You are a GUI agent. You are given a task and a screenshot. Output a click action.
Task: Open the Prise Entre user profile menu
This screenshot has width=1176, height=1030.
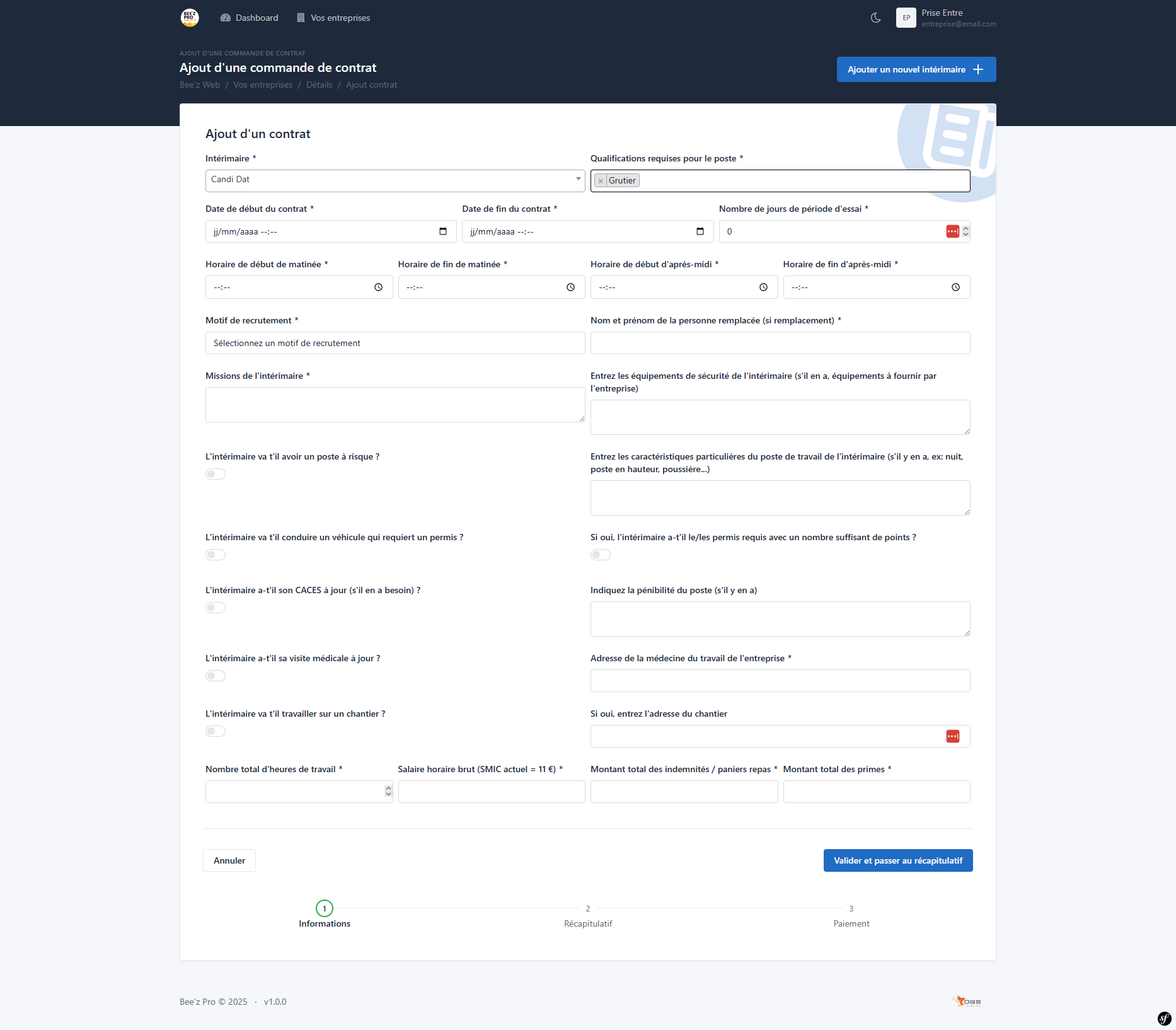click(x=945, y=18)
